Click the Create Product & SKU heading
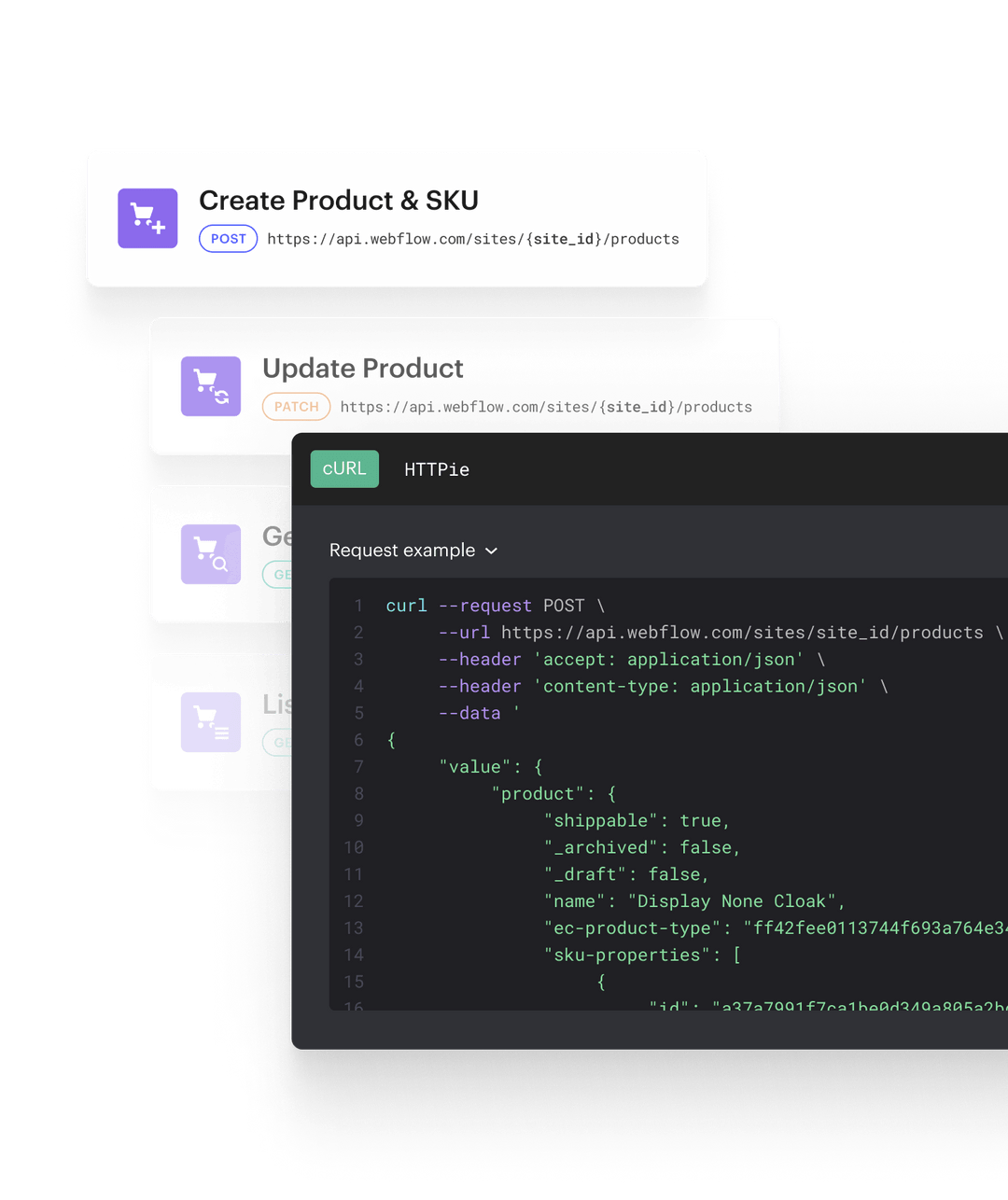1008x1200 pixels. click(338, 200)
